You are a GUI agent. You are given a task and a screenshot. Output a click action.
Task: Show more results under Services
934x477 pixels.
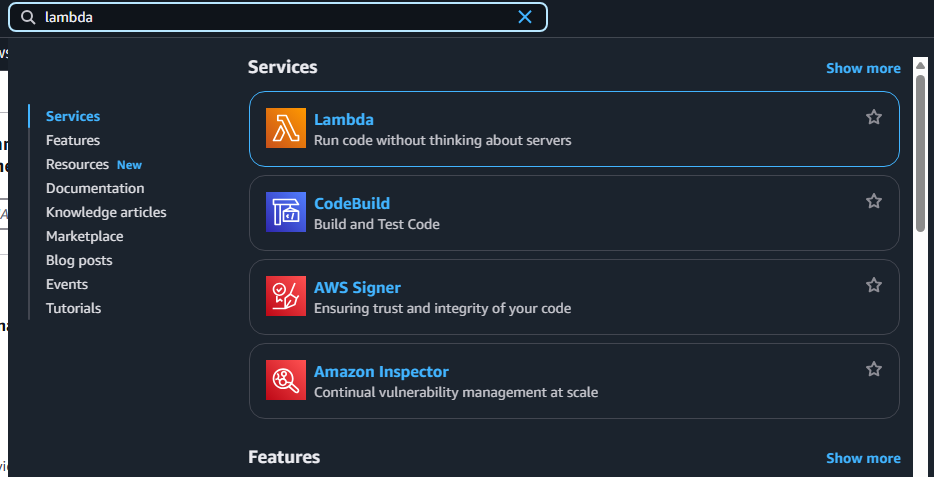coord(863,68)
